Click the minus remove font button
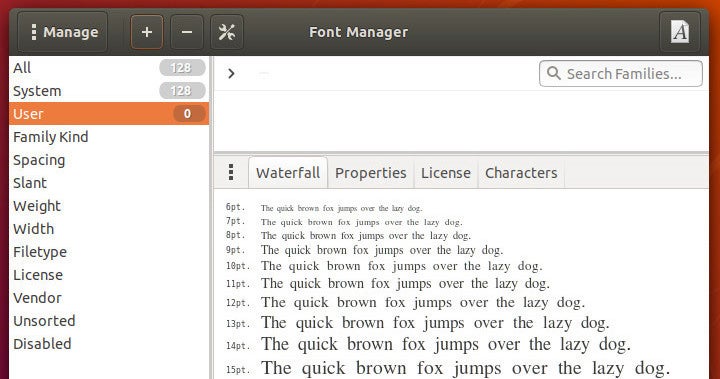Image resolution: width=720 pixels, height=379 pixels. coord(186,32)
